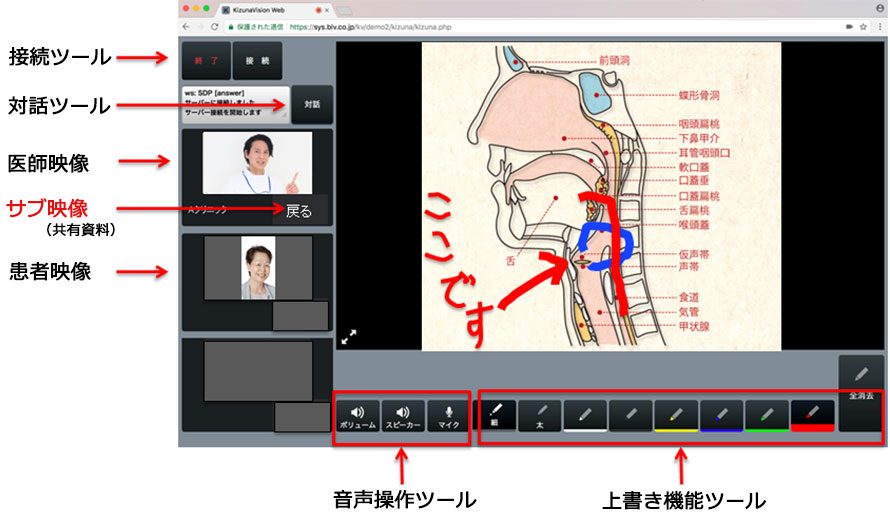Image resolution: width=890 pixels, height=519 pixels.
Task: Click the 甲状腺 label in the diagram
Action: click(694, 327)
